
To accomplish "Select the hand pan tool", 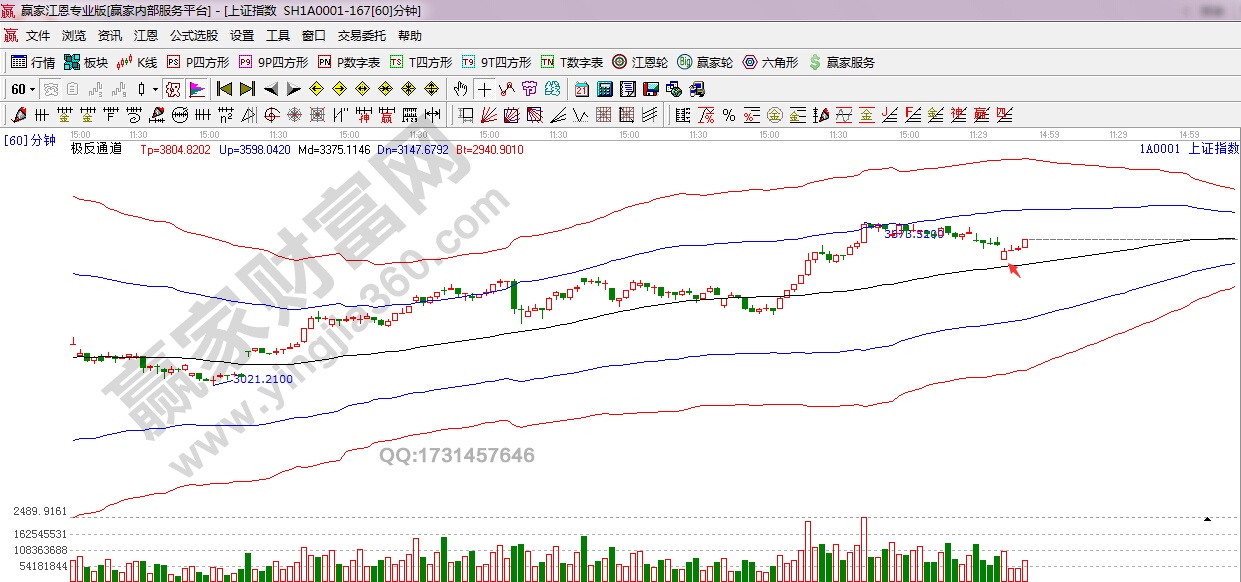I will tap(460, 89).
